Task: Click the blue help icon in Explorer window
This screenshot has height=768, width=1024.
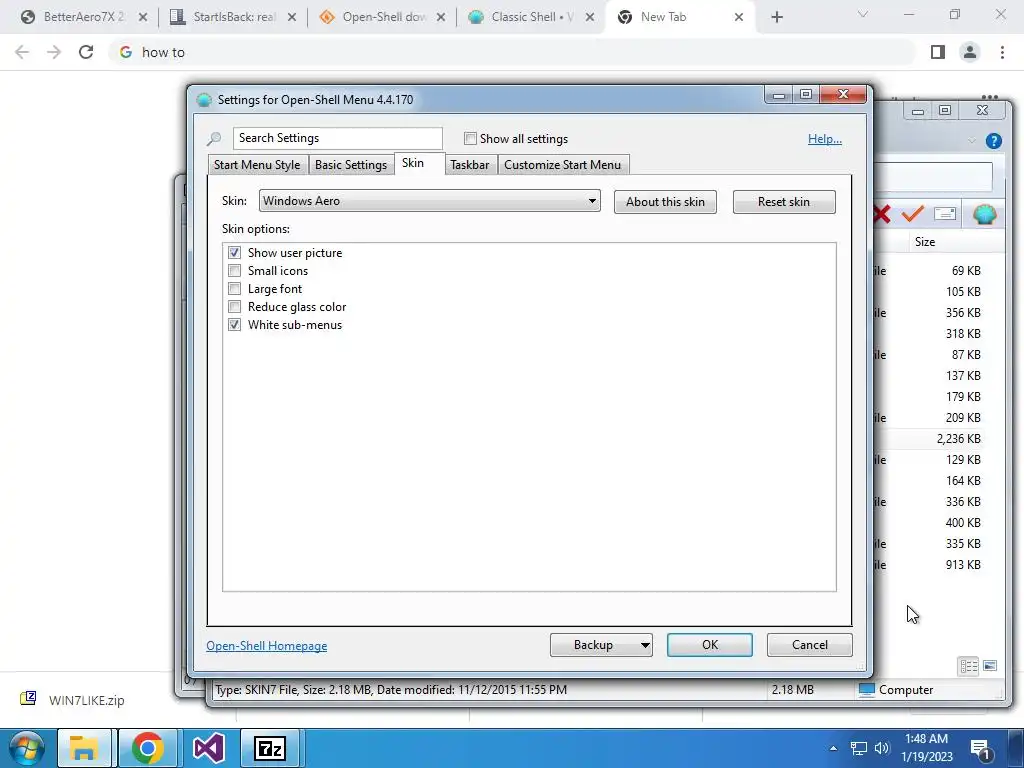Action: (x=993, y=141)
